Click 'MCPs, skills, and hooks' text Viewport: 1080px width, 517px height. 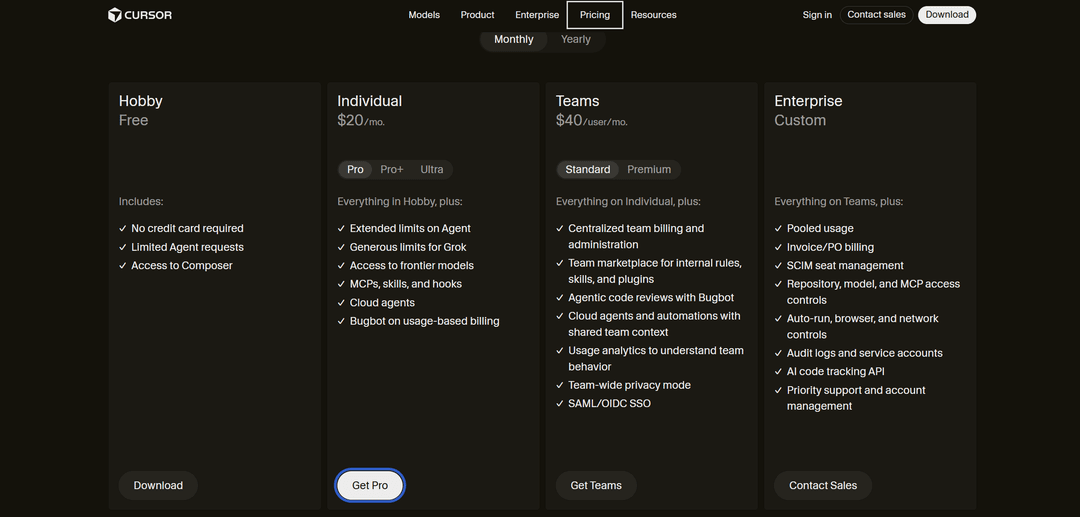click(406, 284)
